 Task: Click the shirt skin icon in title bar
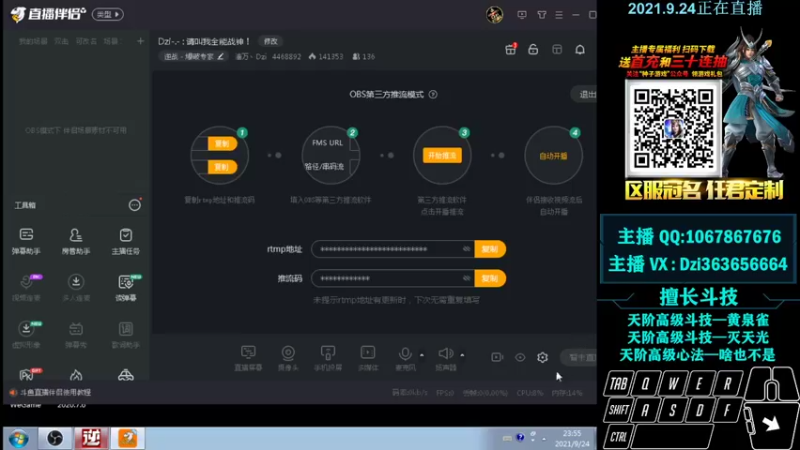[542, 15]
